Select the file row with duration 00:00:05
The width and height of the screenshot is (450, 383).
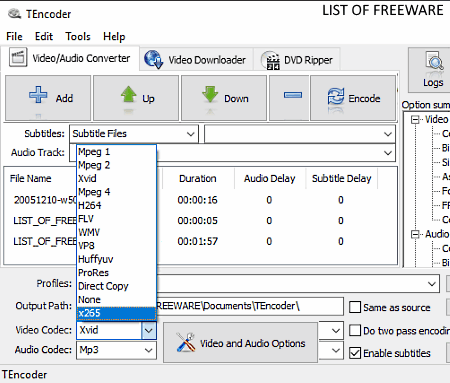click(200, 221)
